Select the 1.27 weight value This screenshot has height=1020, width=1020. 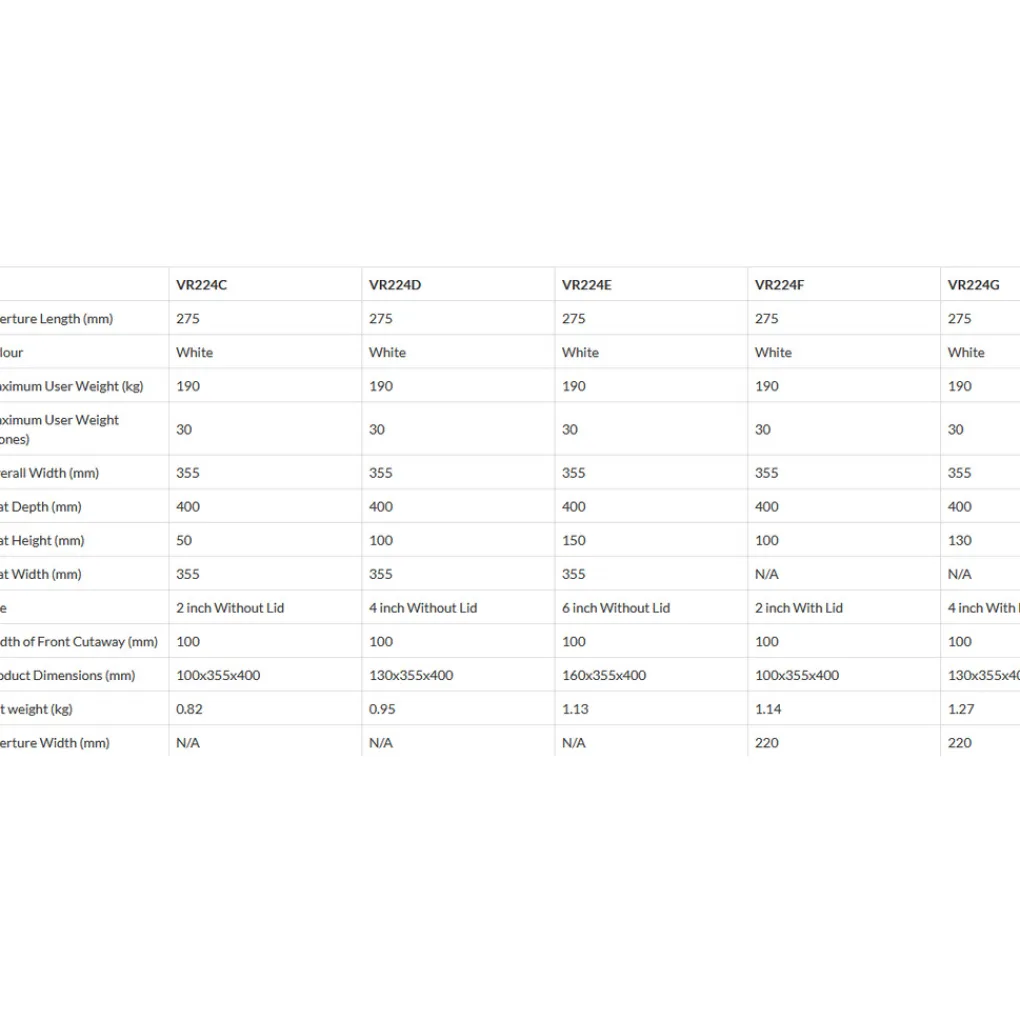point(961,709)
